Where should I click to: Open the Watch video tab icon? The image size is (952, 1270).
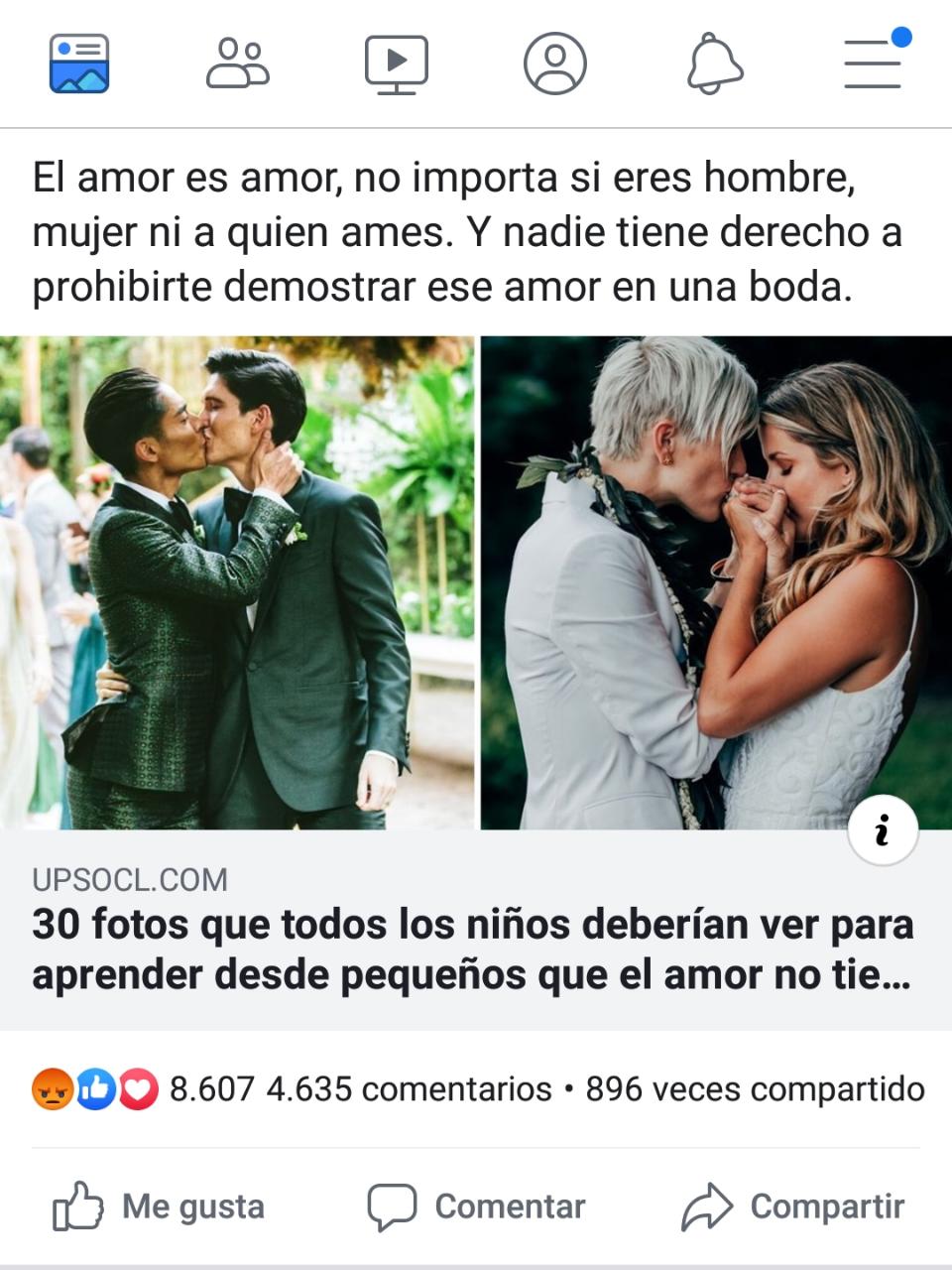point(397,64)
